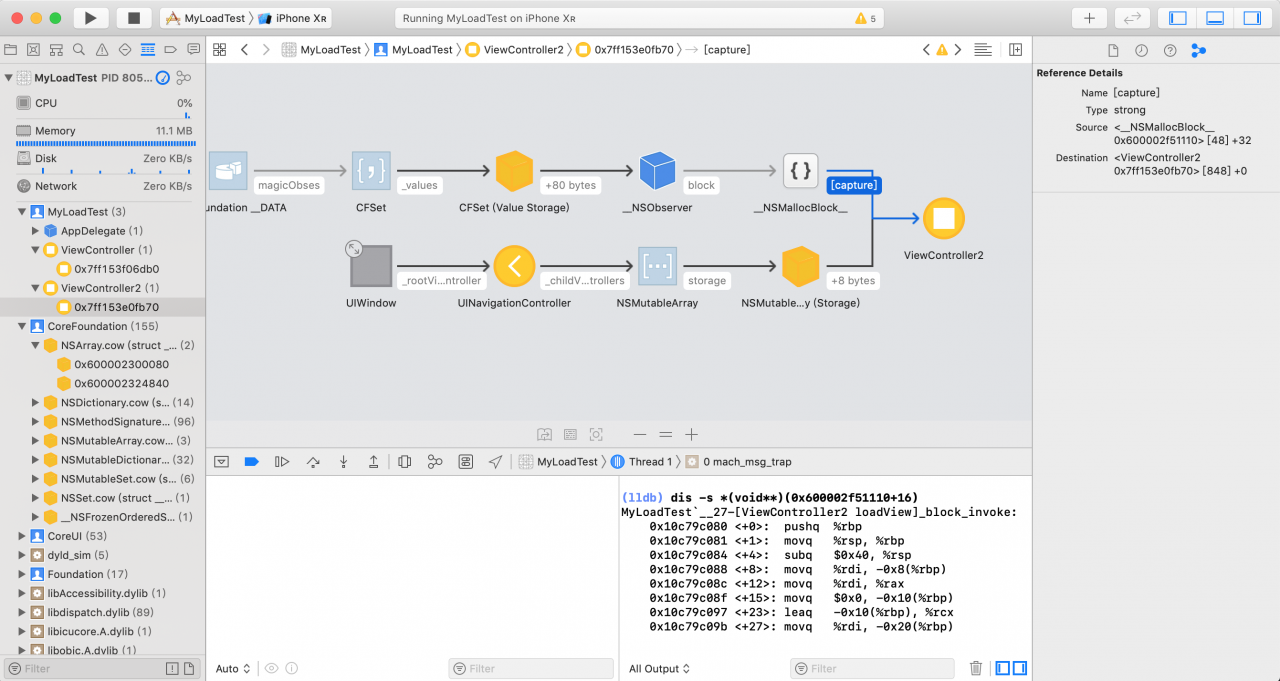Open the Breakpoint navigator icon
1280x681 pixels.
click(x=170, y=49)
